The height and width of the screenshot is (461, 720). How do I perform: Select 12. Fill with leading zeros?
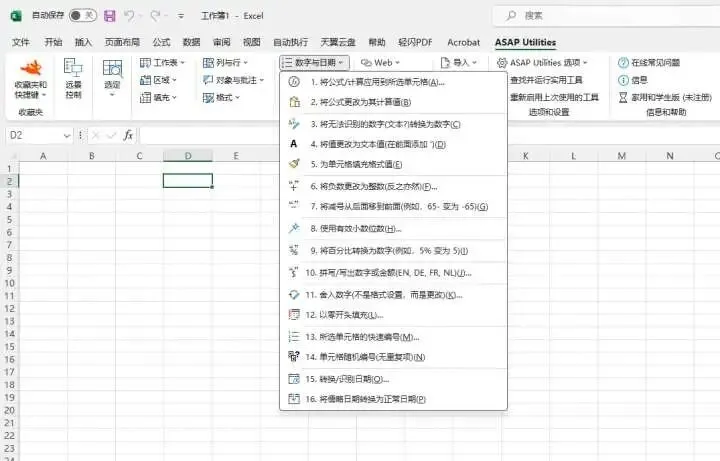393,315
